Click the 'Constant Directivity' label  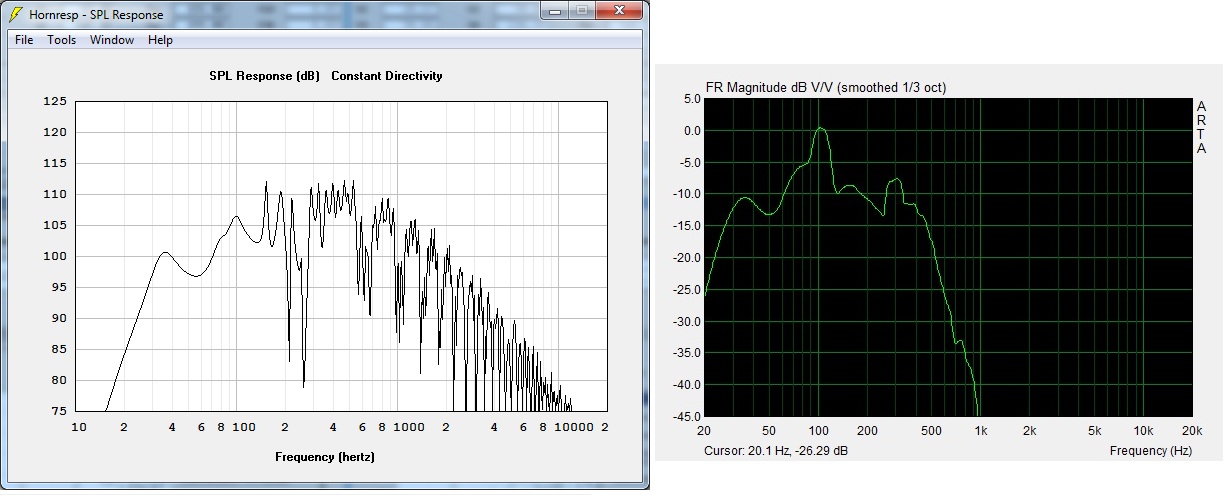[x=386, y=76]
